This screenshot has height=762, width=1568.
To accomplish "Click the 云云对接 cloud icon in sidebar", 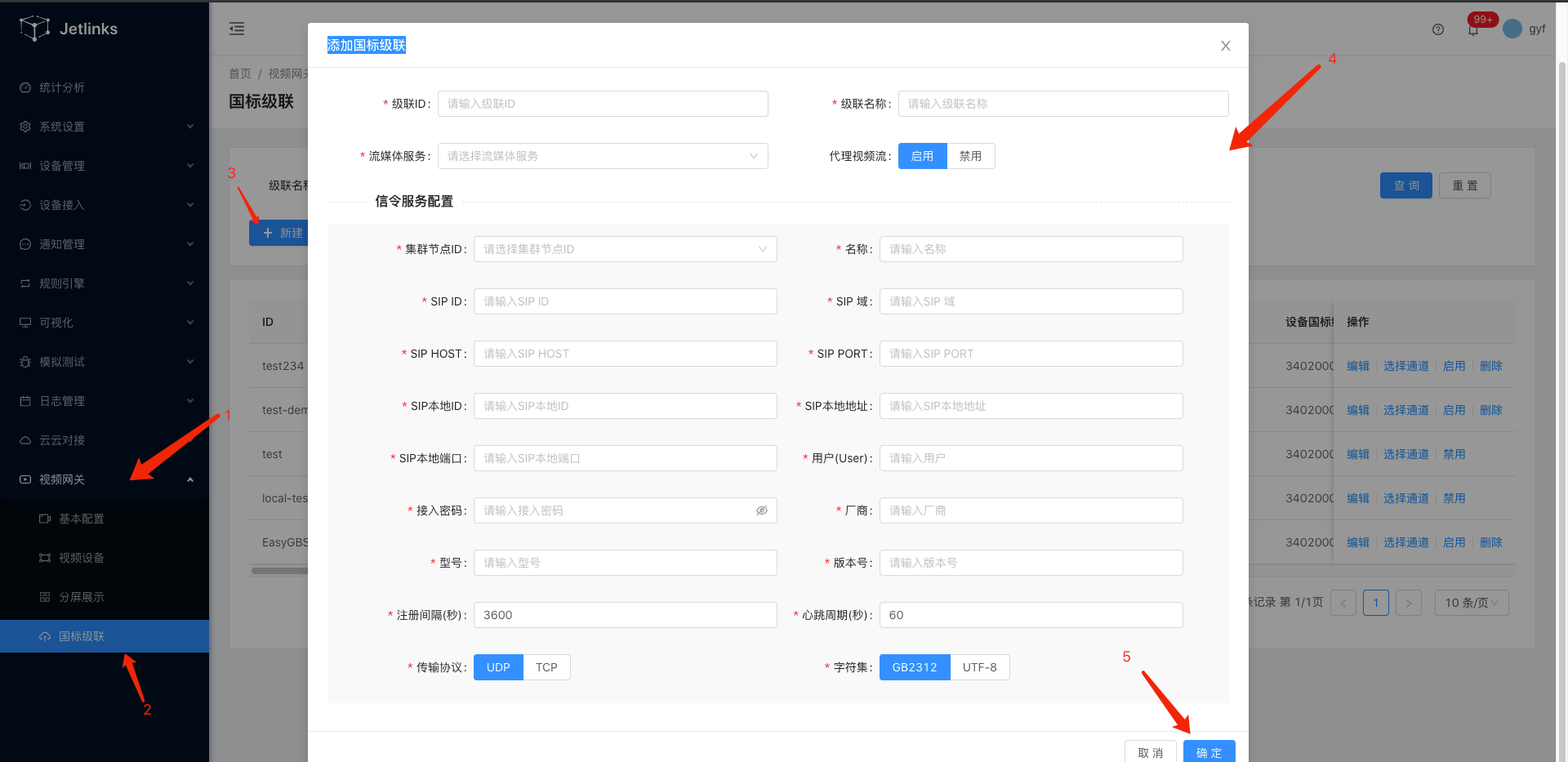I will click(25, 440).
